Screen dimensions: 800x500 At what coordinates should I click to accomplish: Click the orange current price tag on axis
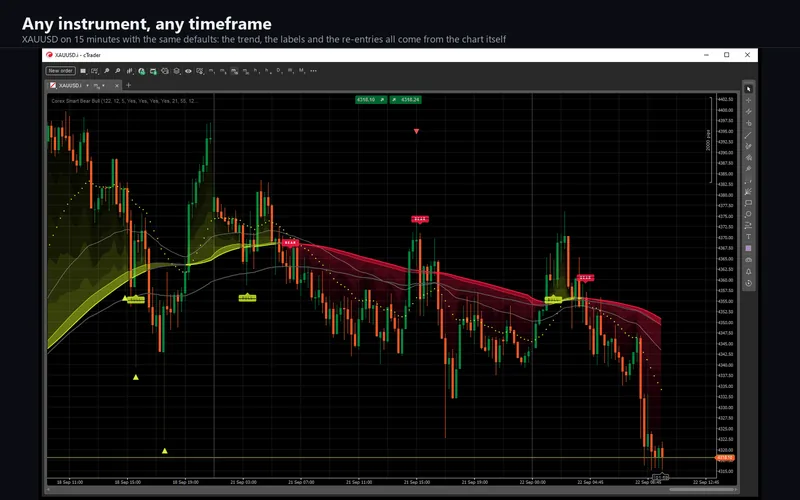[x=725, y=458]
